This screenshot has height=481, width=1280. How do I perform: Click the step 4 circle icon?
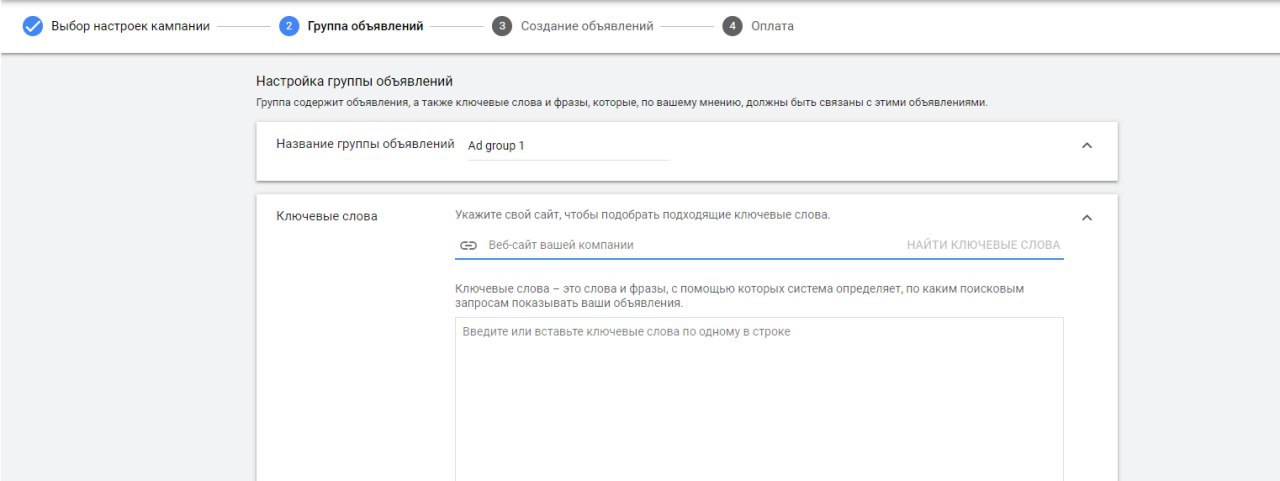click(732, 26)
